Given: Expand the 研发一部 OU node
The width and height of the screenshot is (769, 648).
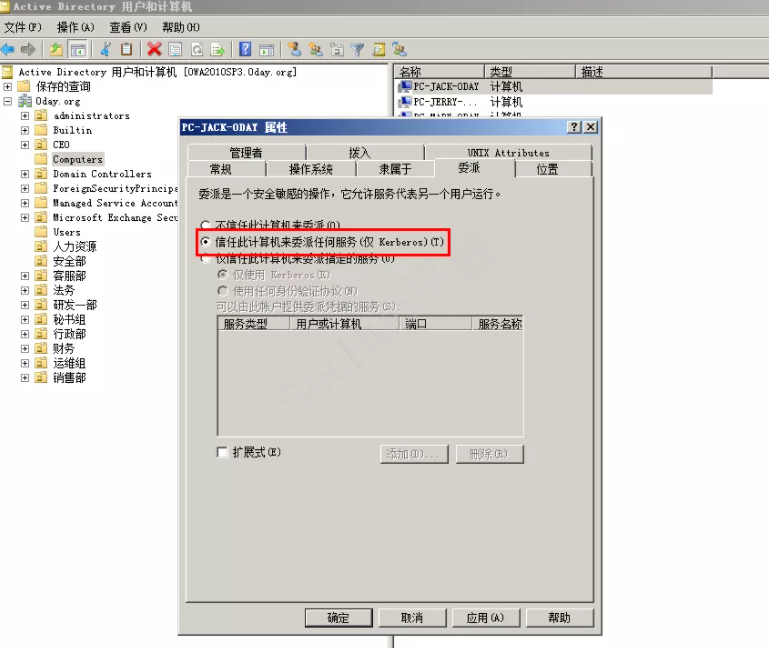Looking at the screenshot, I should pyautogui.click(x=25, y=305).
